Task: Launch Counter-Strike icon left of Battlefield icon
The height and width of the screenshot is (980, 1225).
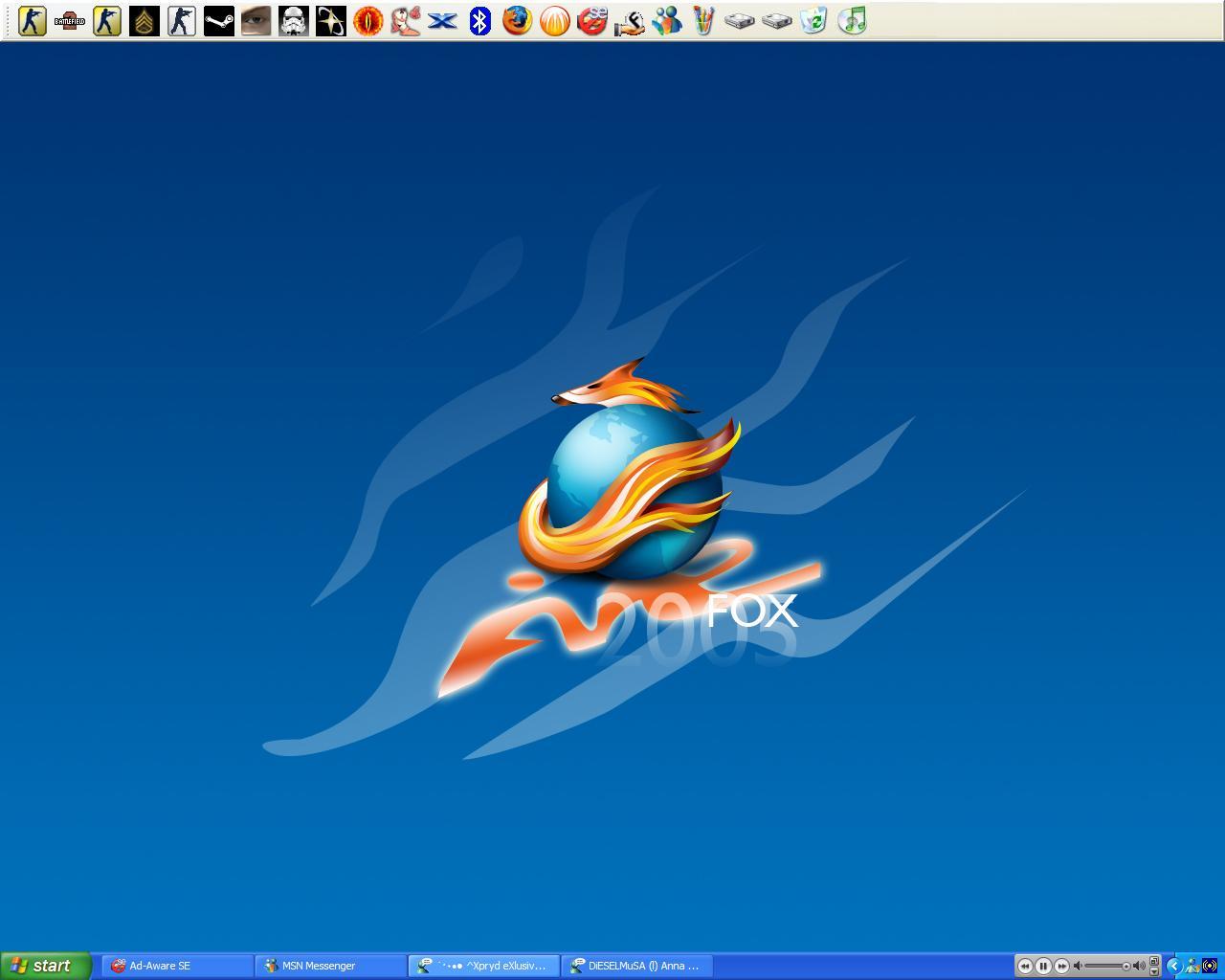Action: pyautogui.click(x=32, y=21)
